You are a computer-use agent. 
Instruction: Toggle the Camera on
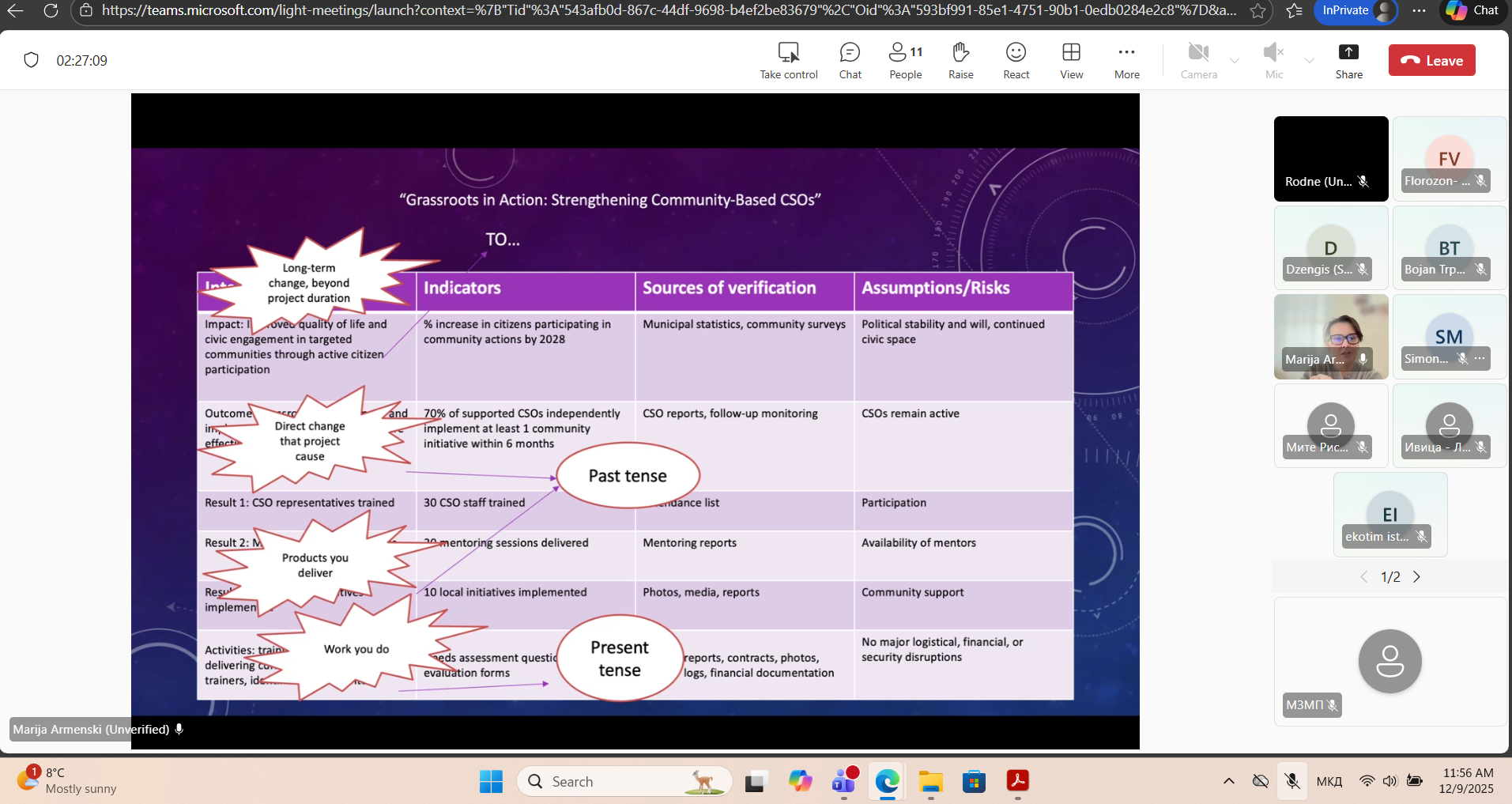click(1198, 61)
